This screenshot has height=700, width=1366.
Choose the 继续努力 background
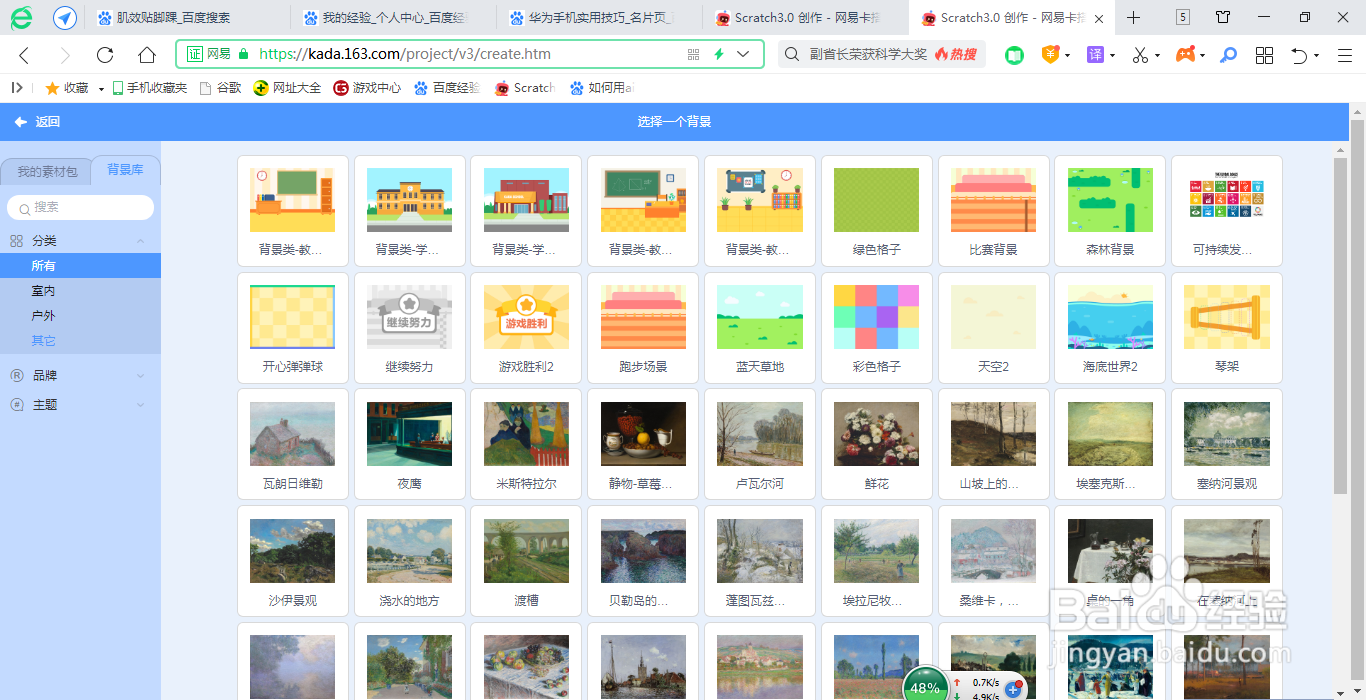pyautogui.click(x=410, y=328)
